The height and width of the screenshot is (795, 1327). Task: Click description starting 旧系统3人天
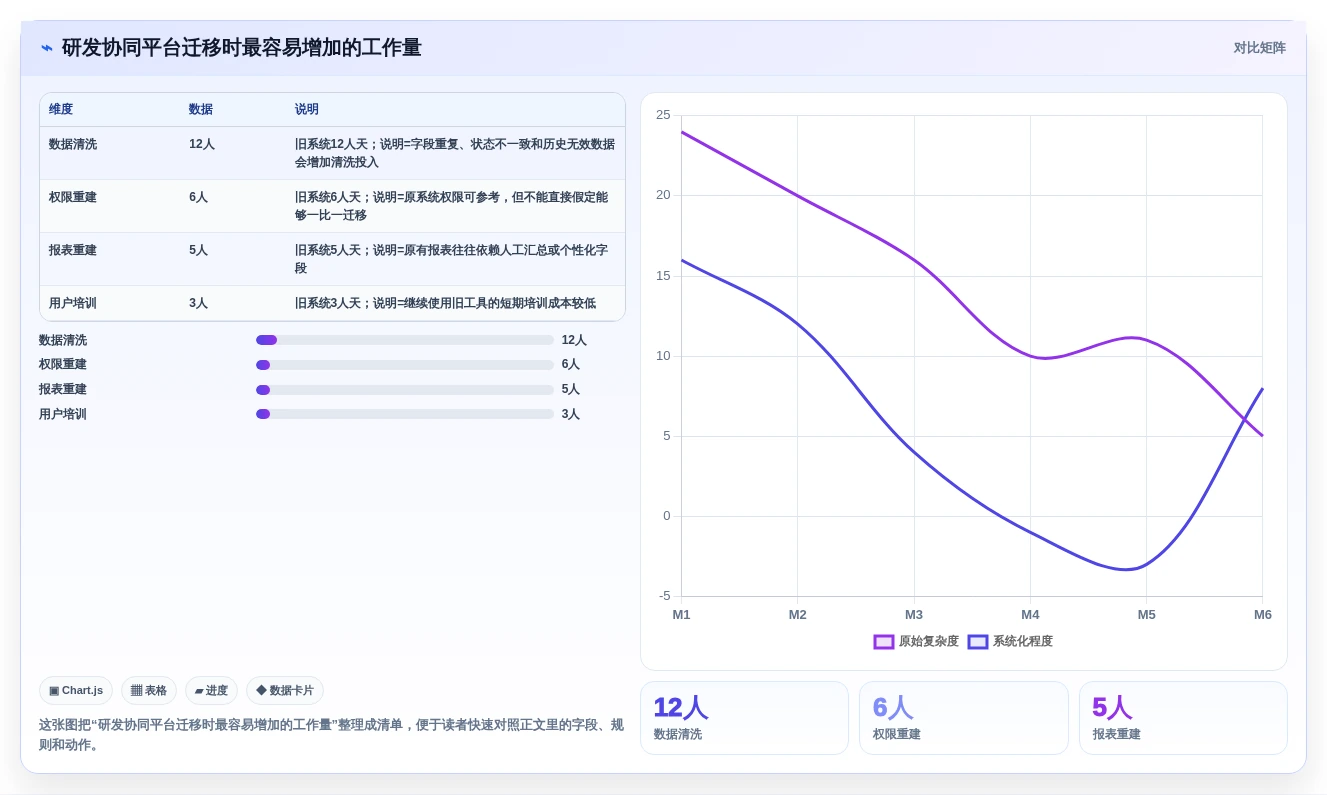(x=445, y=303)
